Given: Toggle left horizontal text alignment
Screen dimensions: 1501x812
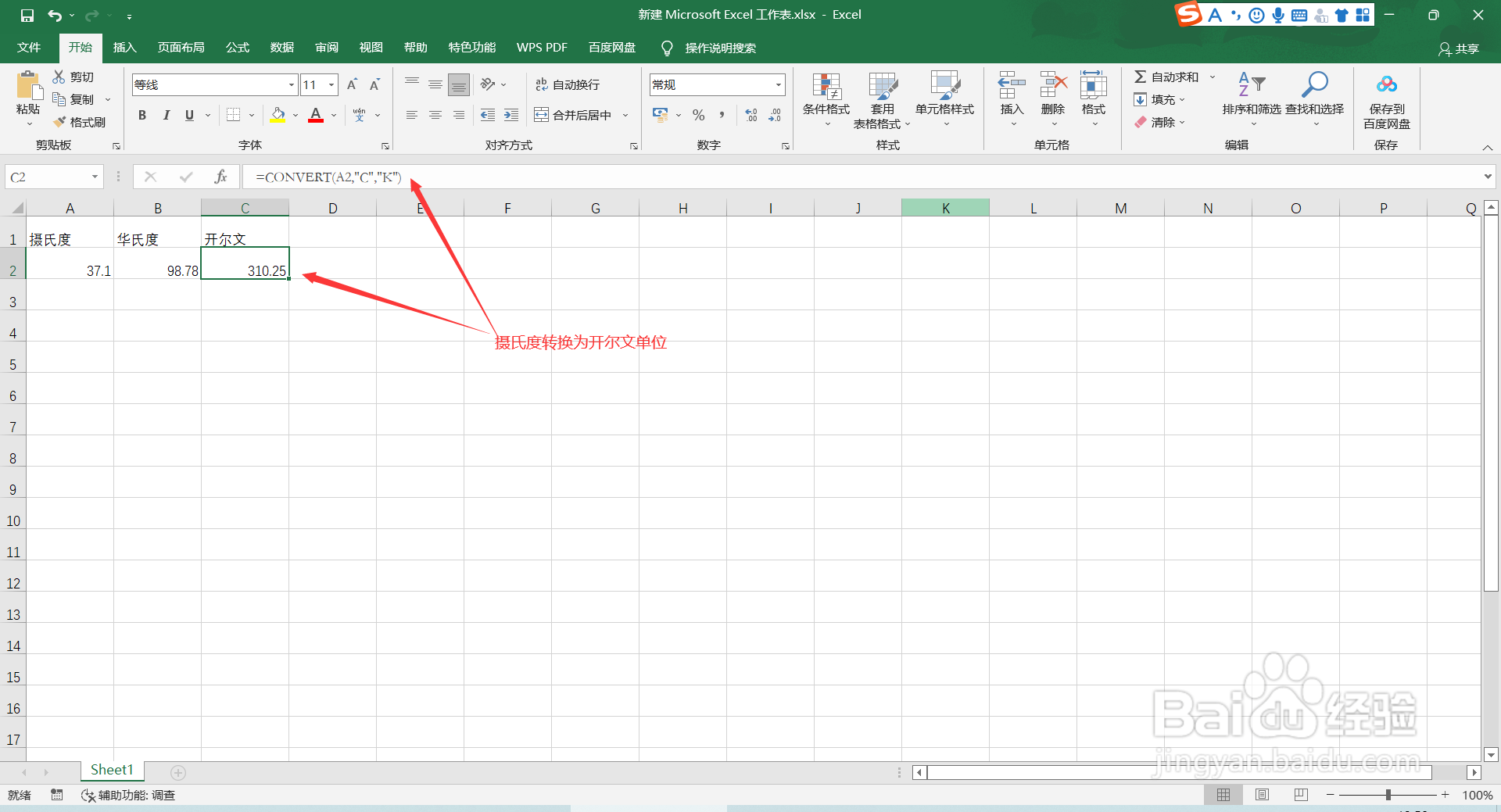Looking at the screenshot, I should 412,115.
